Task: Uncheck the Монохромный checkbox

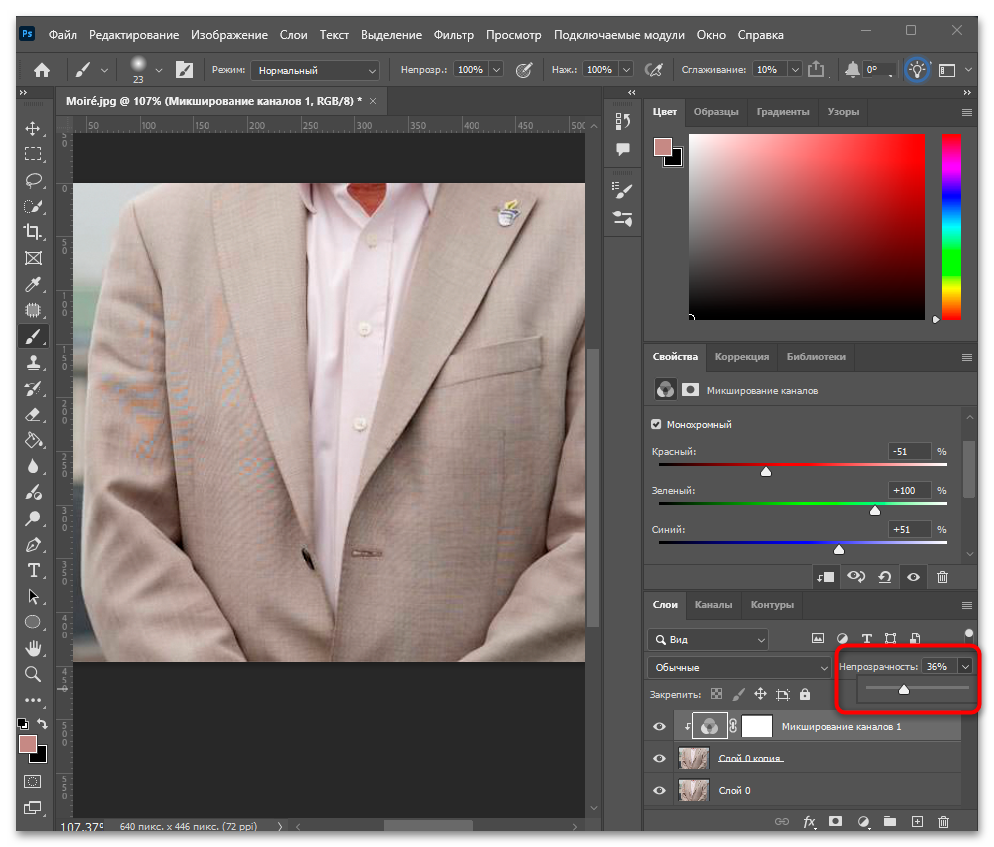Action: (x=656, y=424)
